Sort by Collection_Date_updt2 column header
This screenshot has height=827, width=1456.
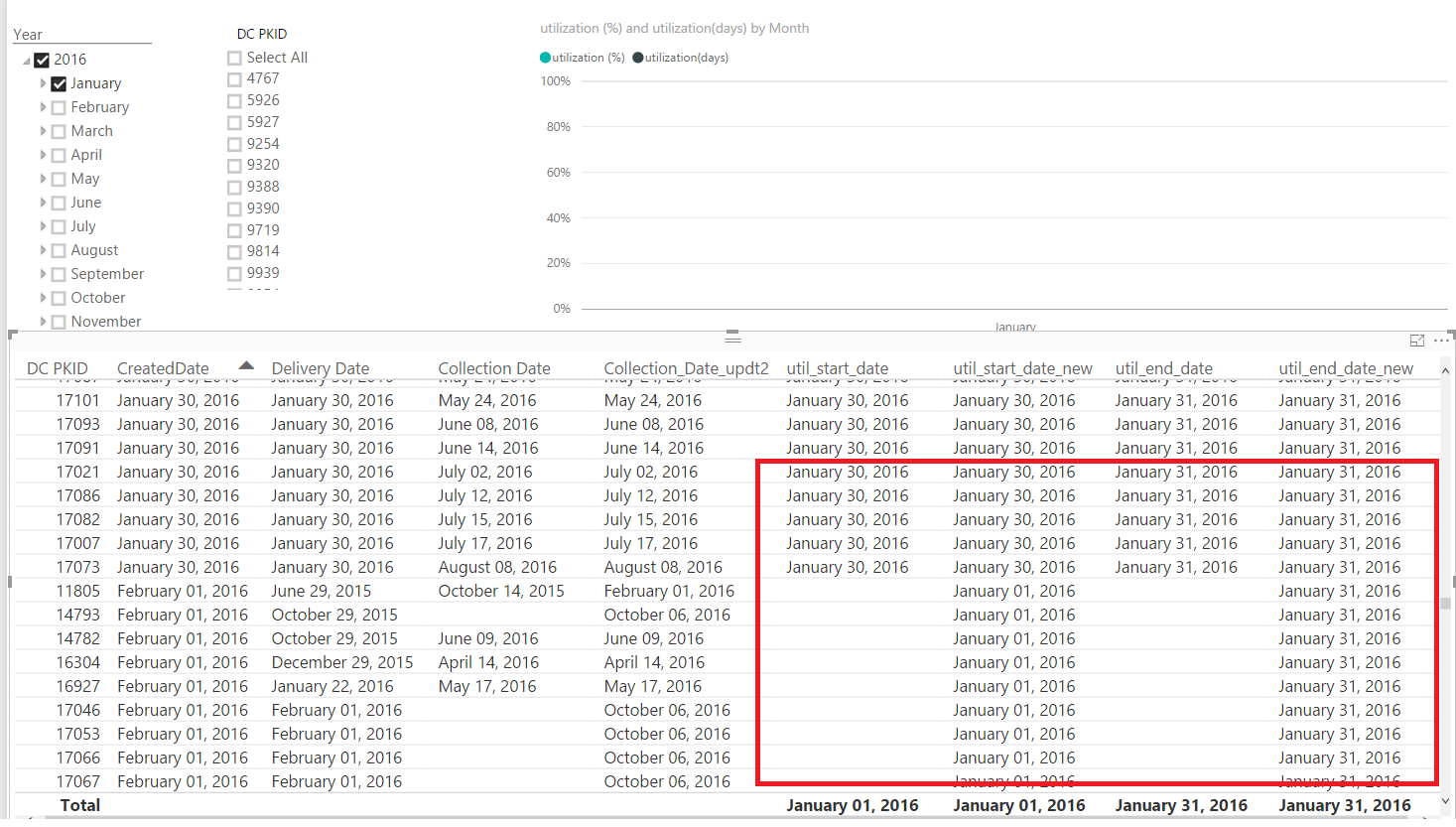[x=687, y=368]
